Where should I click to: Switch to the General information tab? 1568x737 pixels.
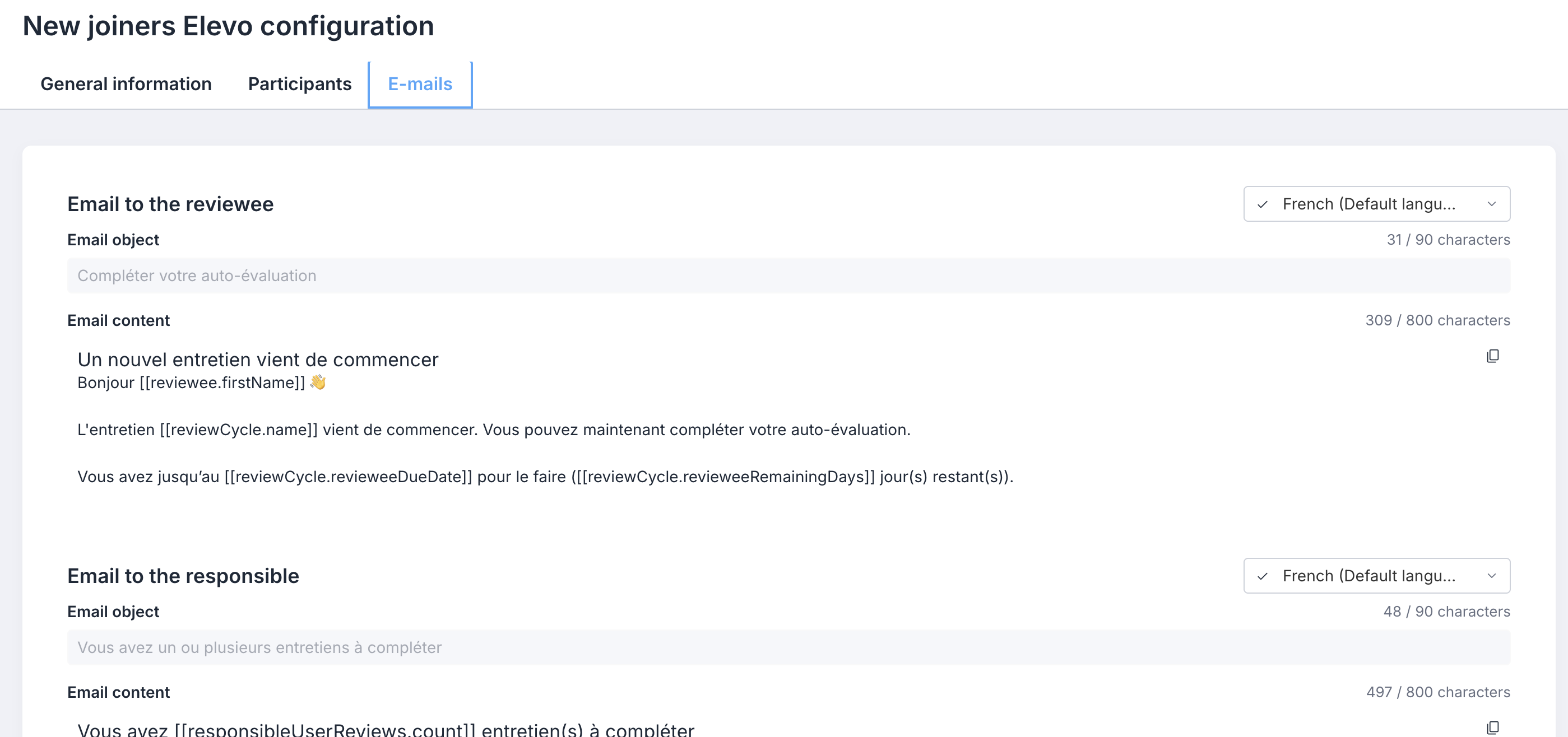click(x=126, y=84)
